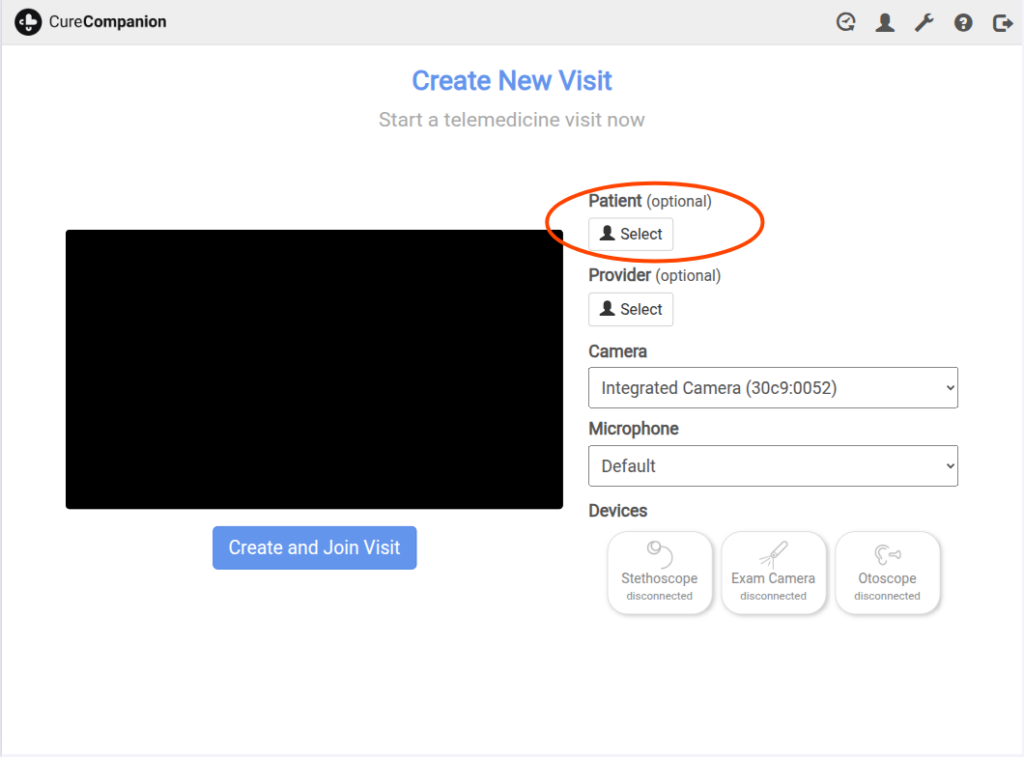Image resolution: width=1024 pixels, height=757 pixels.
Task: Select the Exam Camera device tile
Action: (773, 572)
